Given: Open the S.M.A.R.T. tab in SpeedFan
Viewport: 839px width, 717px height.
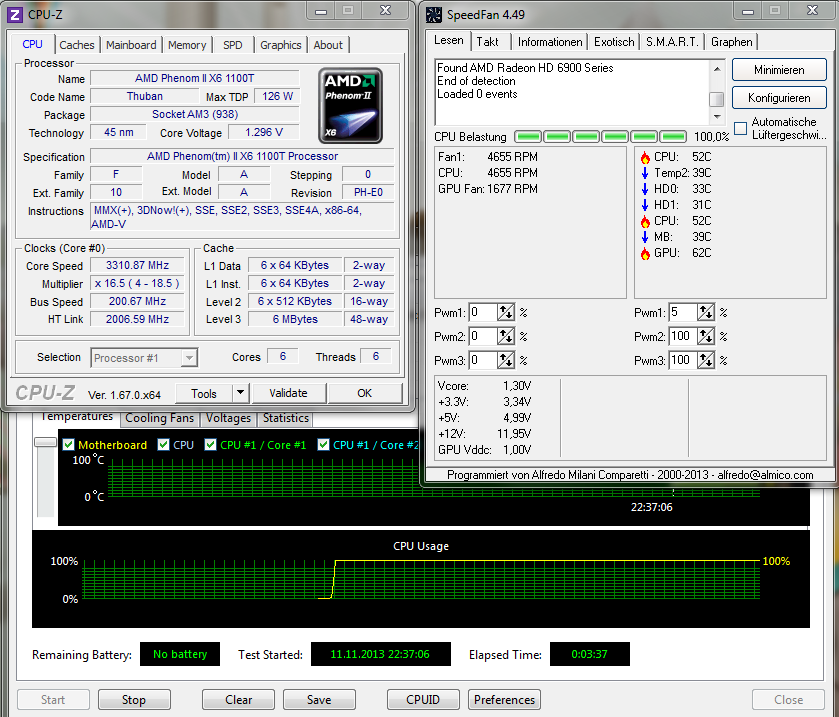Looking at the screenshot, I should pos(672,42).
